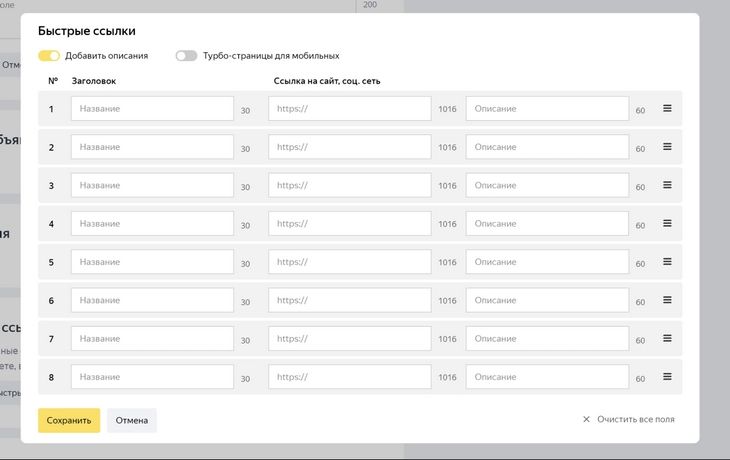Click the drag handle icon for row 6

[667, 299]
